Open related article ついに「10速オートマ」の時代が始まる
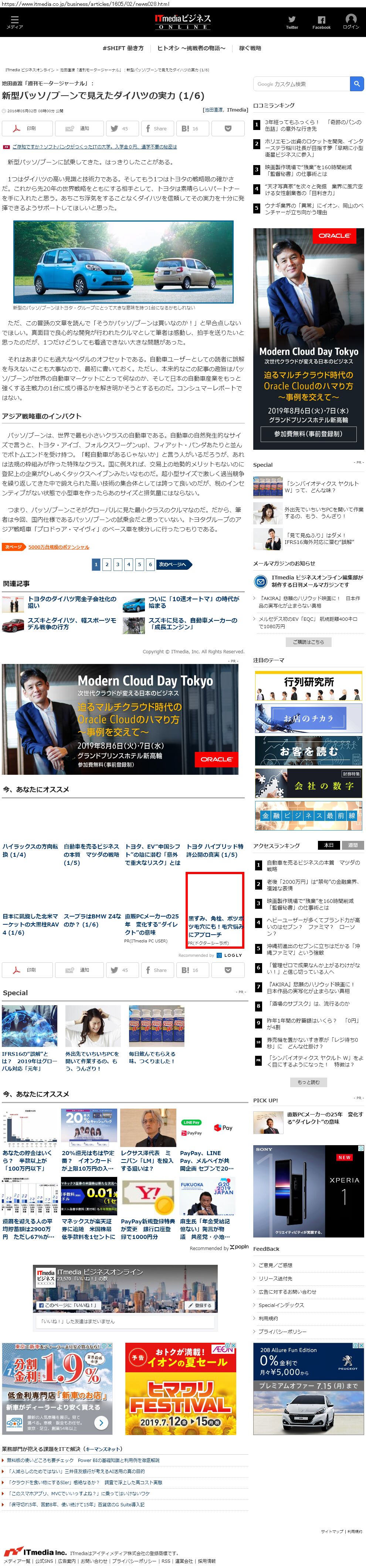Viewport: 366px width, 1568px height. 194,602
